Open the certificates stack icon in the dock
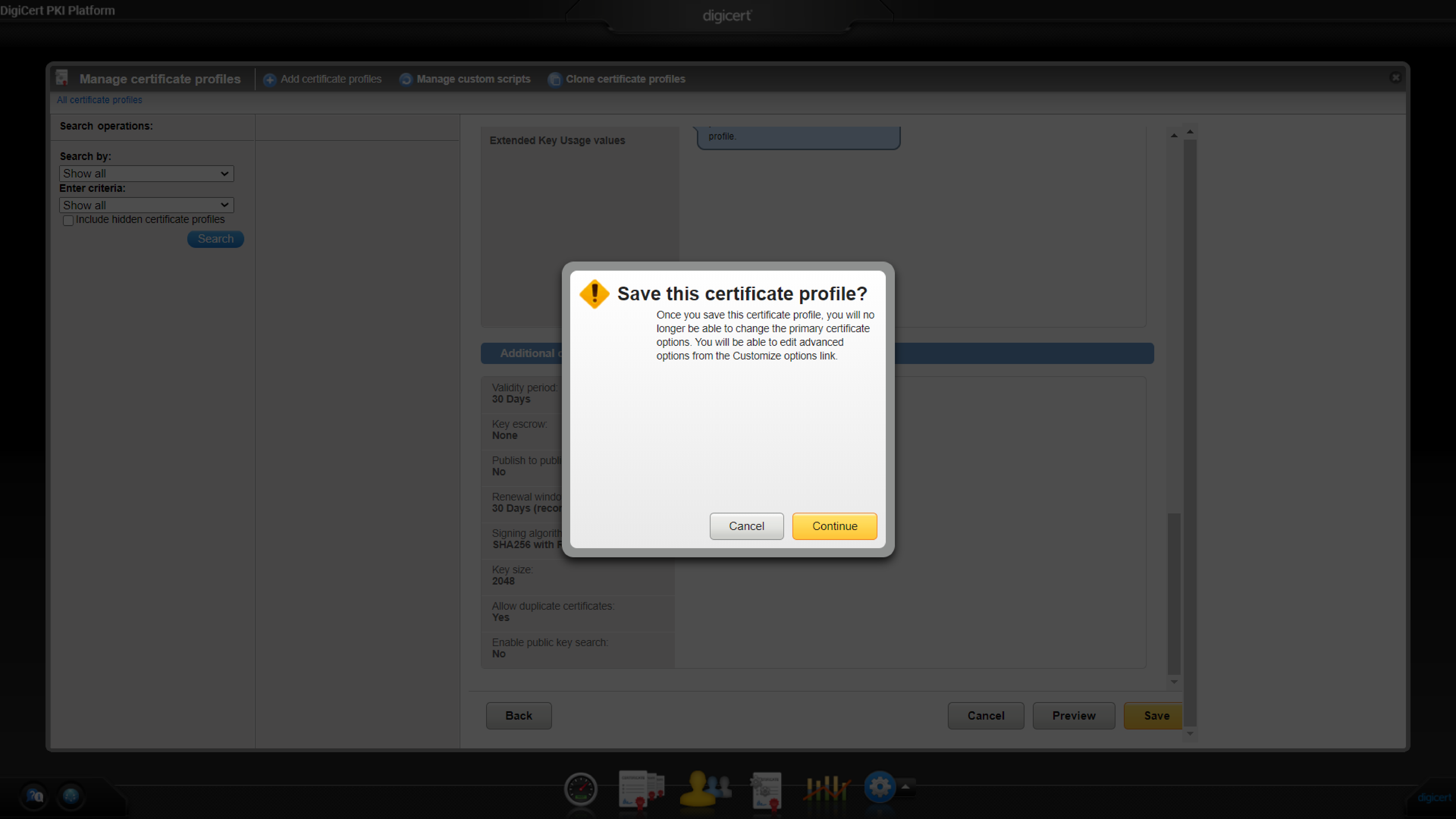The height and width of the screenshot is (819, 1456). [641, 788]
